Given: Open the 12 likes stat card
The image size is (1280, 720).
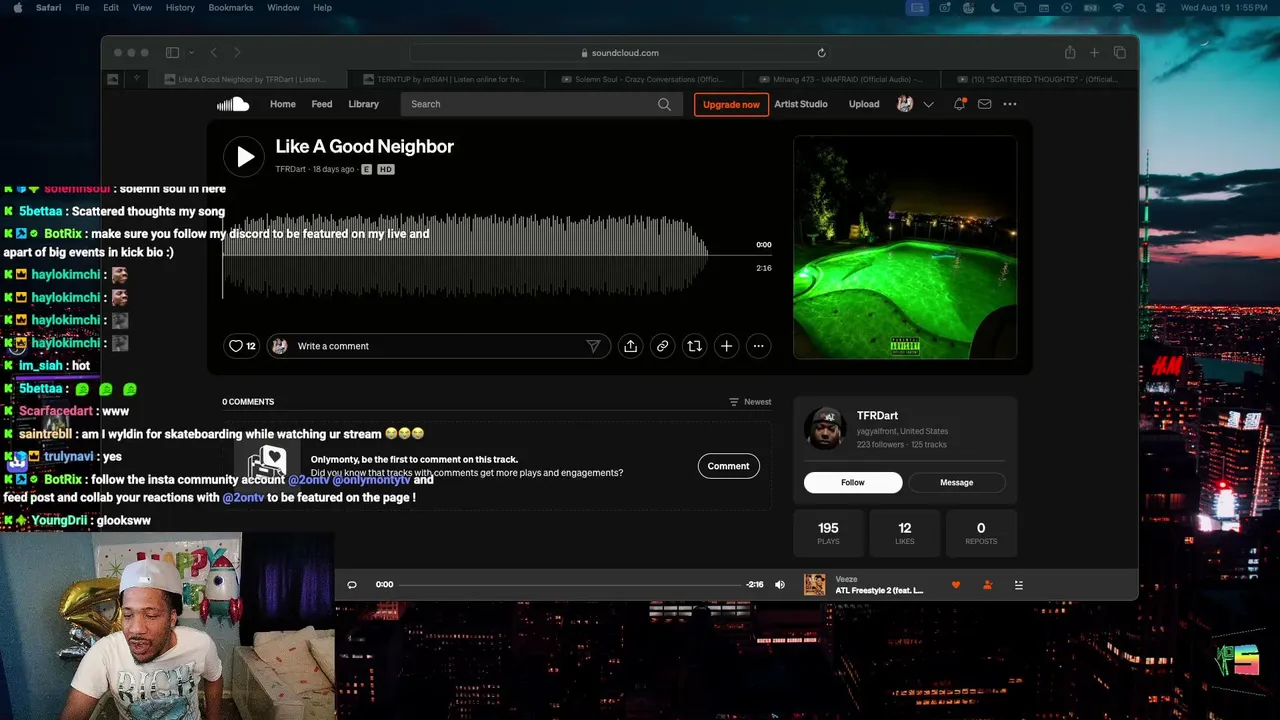Looking at the screenshot, I should pyautogui.click(x=904, y=533).
